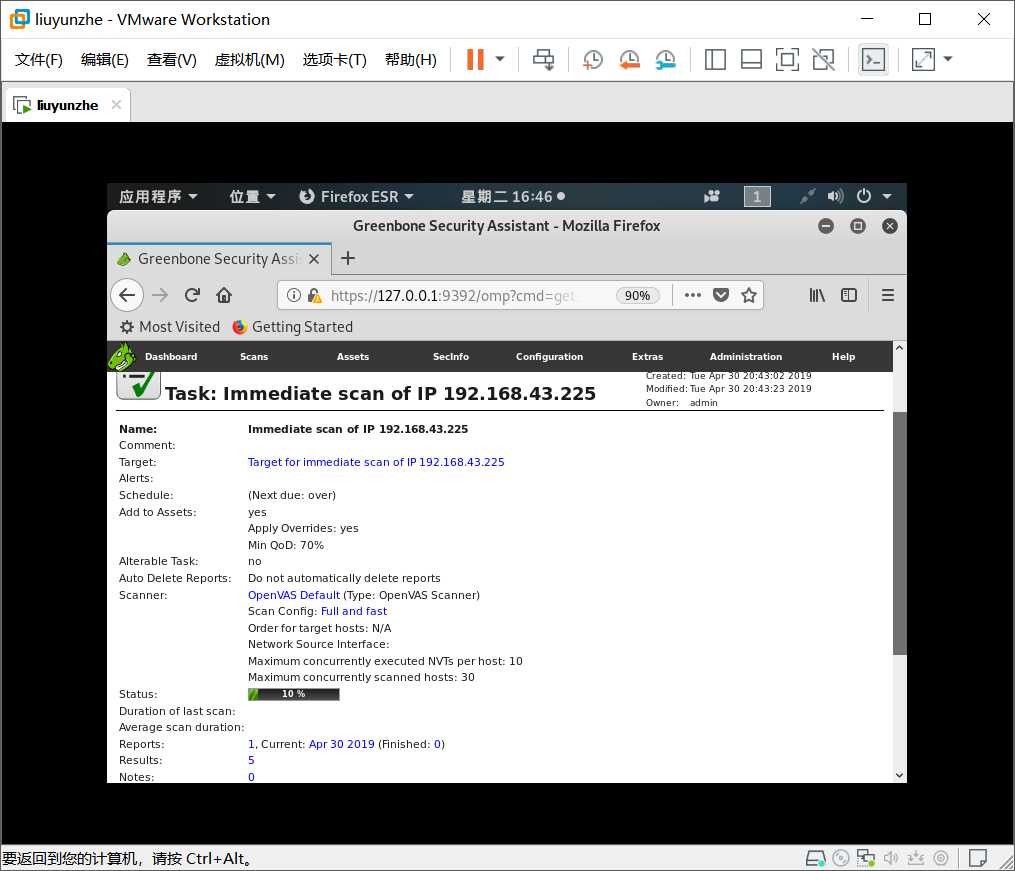Pause the virtual machine
Image resolution: width=1015 pixels, height=871 pixels.
click(475, 60)
